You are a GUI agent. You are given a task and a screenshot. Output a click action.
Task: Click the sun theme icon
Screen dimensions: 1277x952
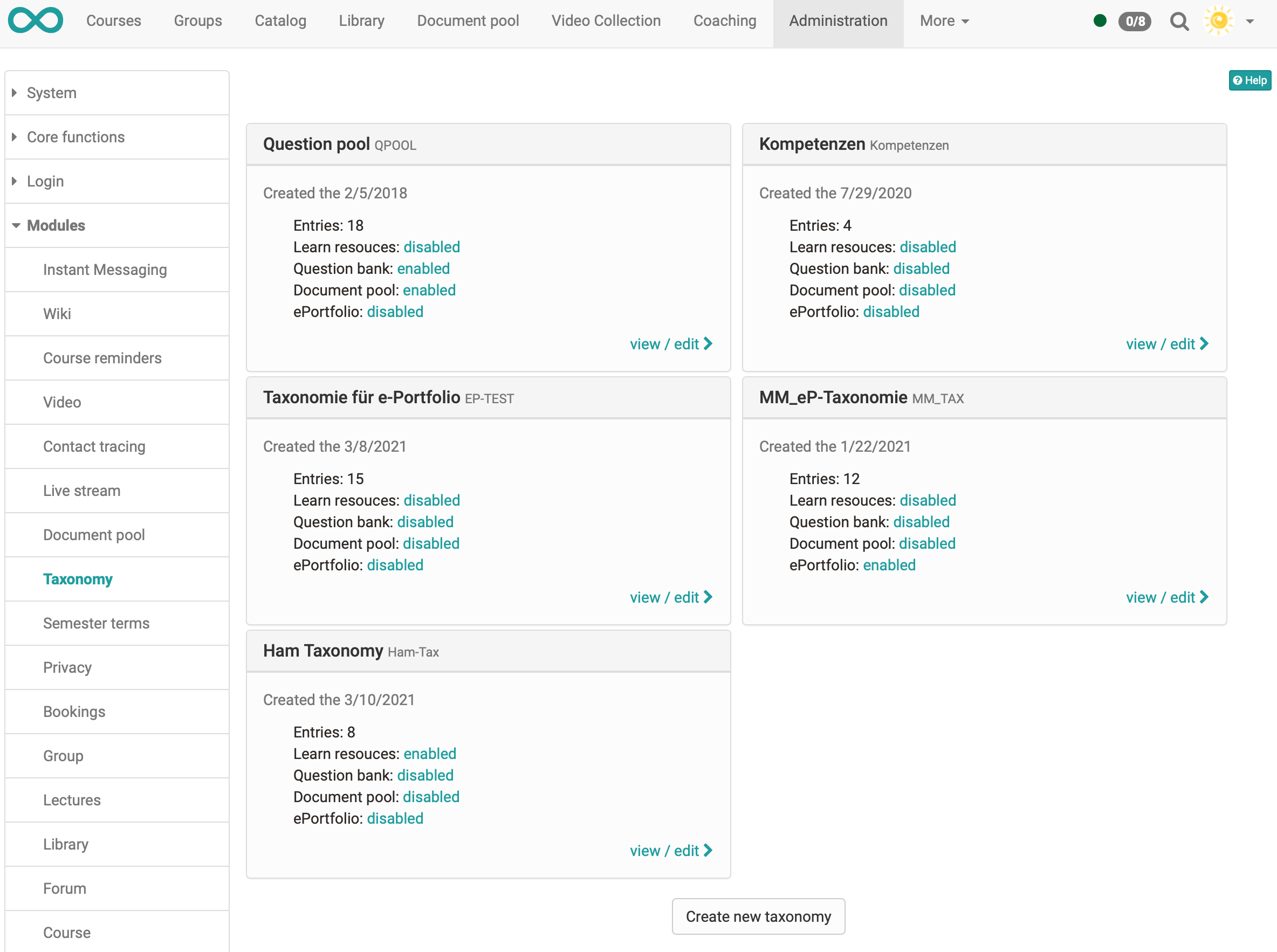(x=1219, y=20)
